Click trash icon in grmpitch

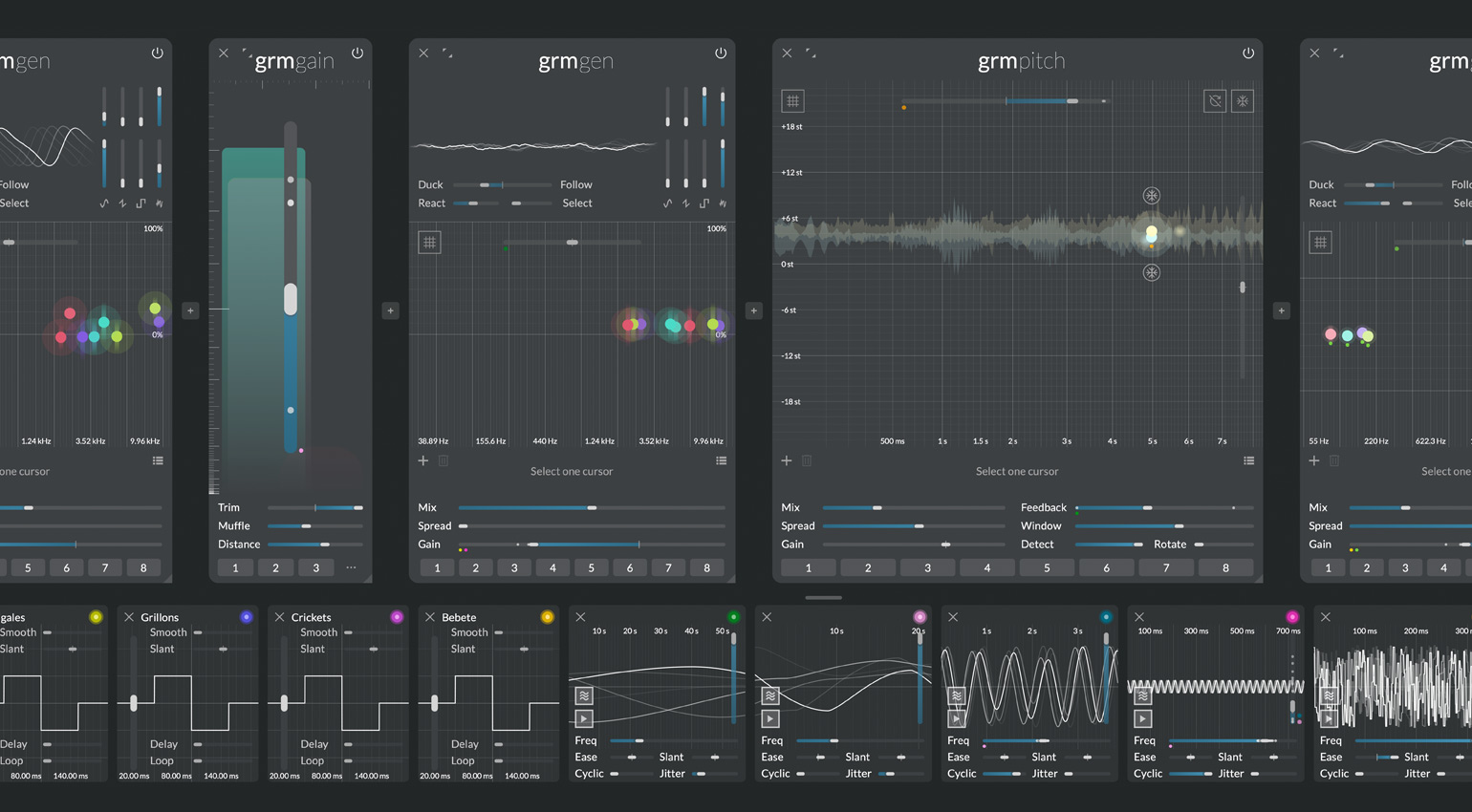point(807,460)
